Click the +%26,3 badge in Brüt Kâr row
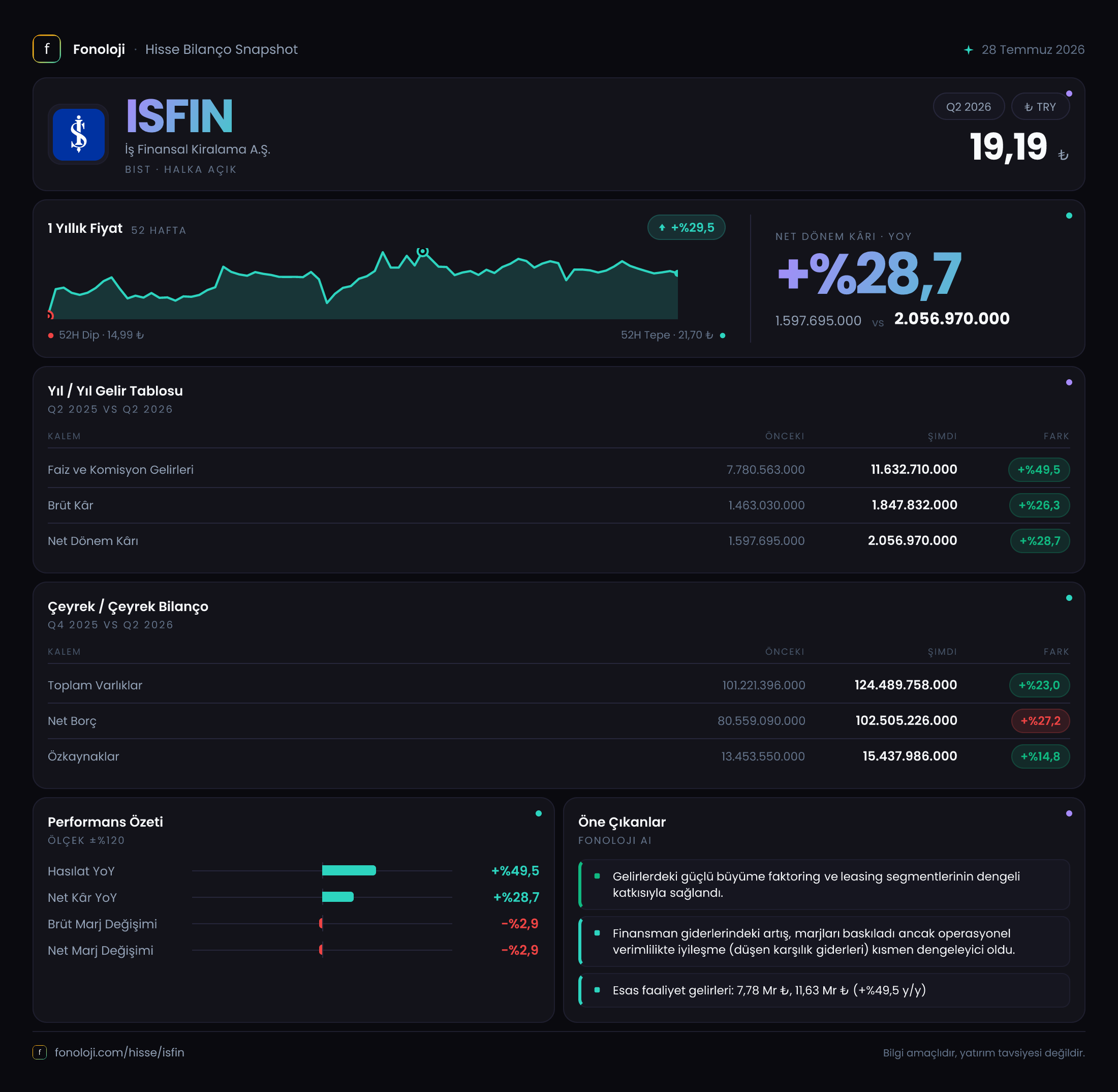This screenshot has height=1092, width=1118. (x=1039, y=505)
